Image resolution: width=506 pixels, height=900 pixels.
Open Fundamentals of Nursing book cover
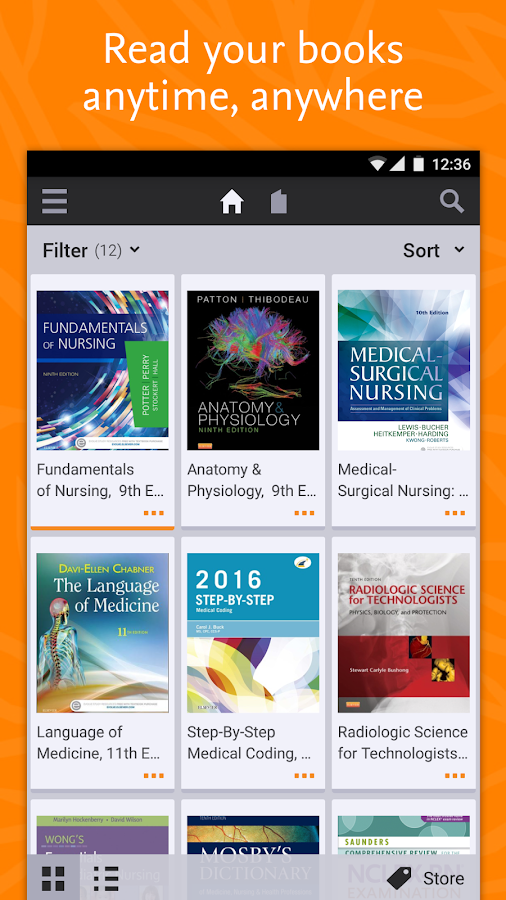click(x=103, y=370)
